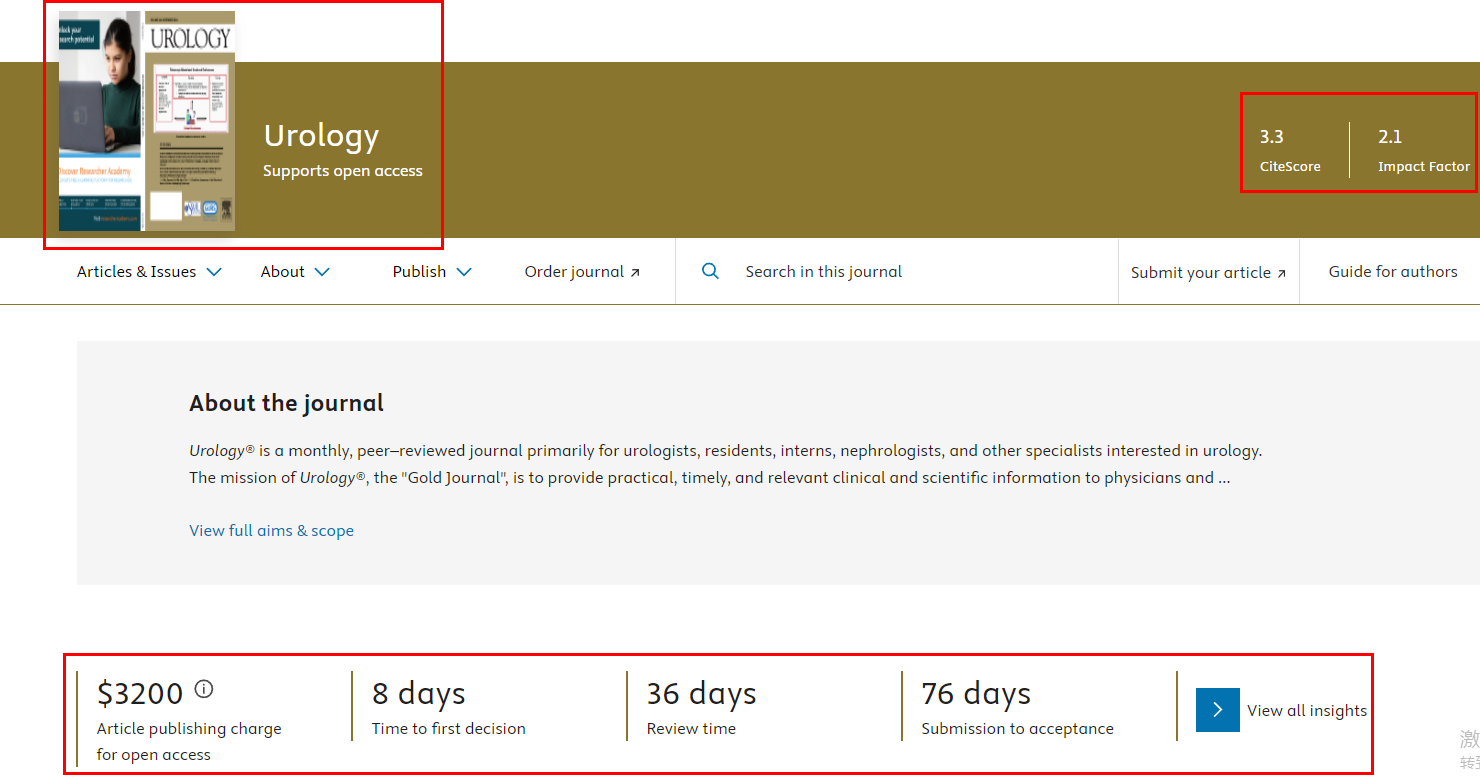Viewport: 1480px width, 777px height.
Task: Select the 8 days Time to first decision stat
Action: (x=448, y=707)
